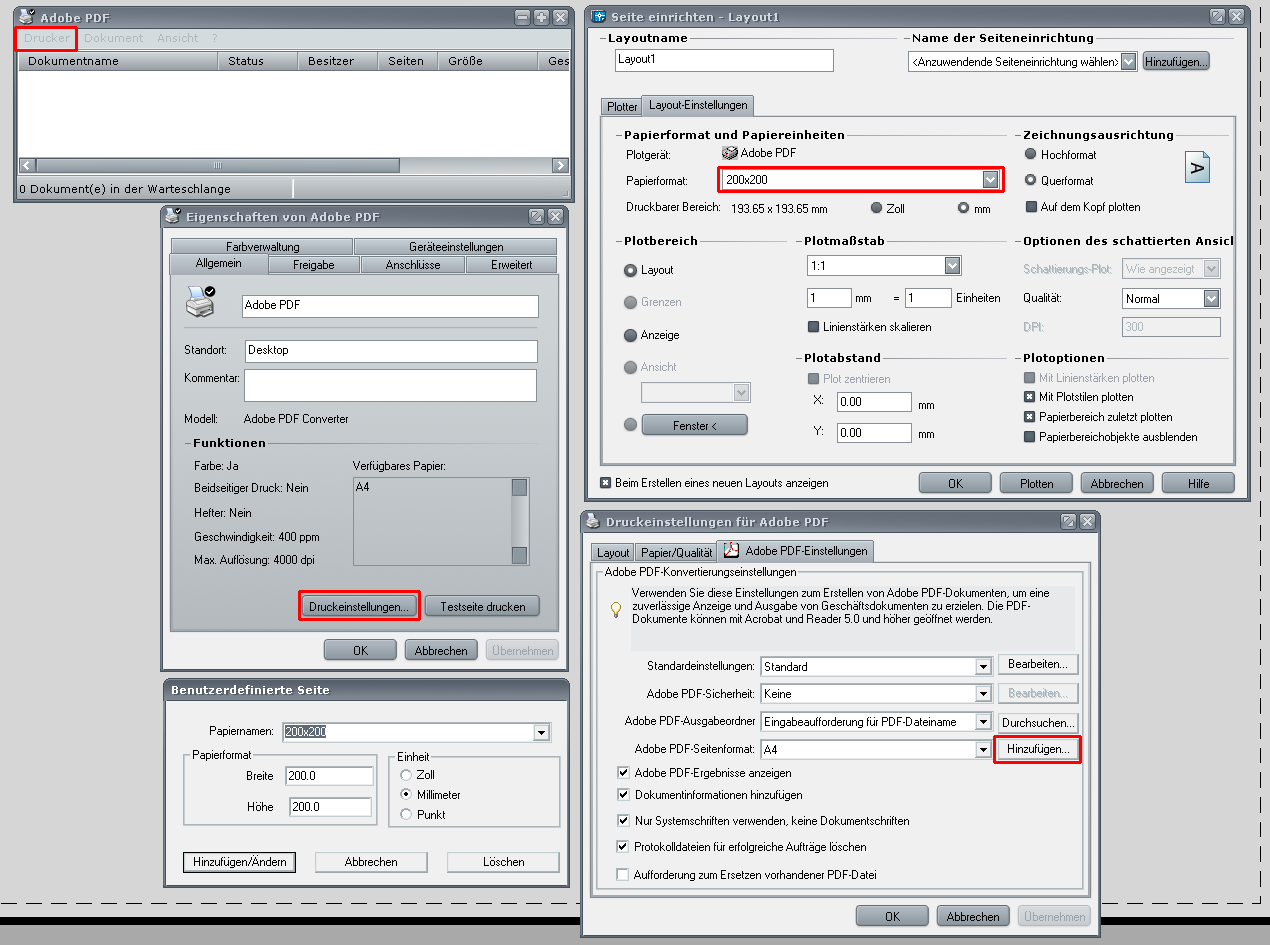Screen dimensions: 1270x945
Task: Click the Breite value field
Action: (329, 776)
